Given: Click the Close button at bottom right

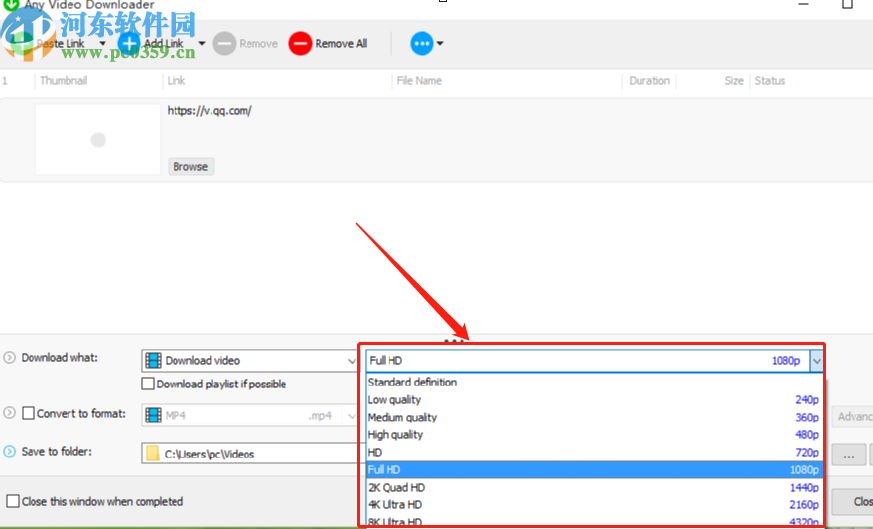Looking at the screenshot, I should (x=852, y=502).
